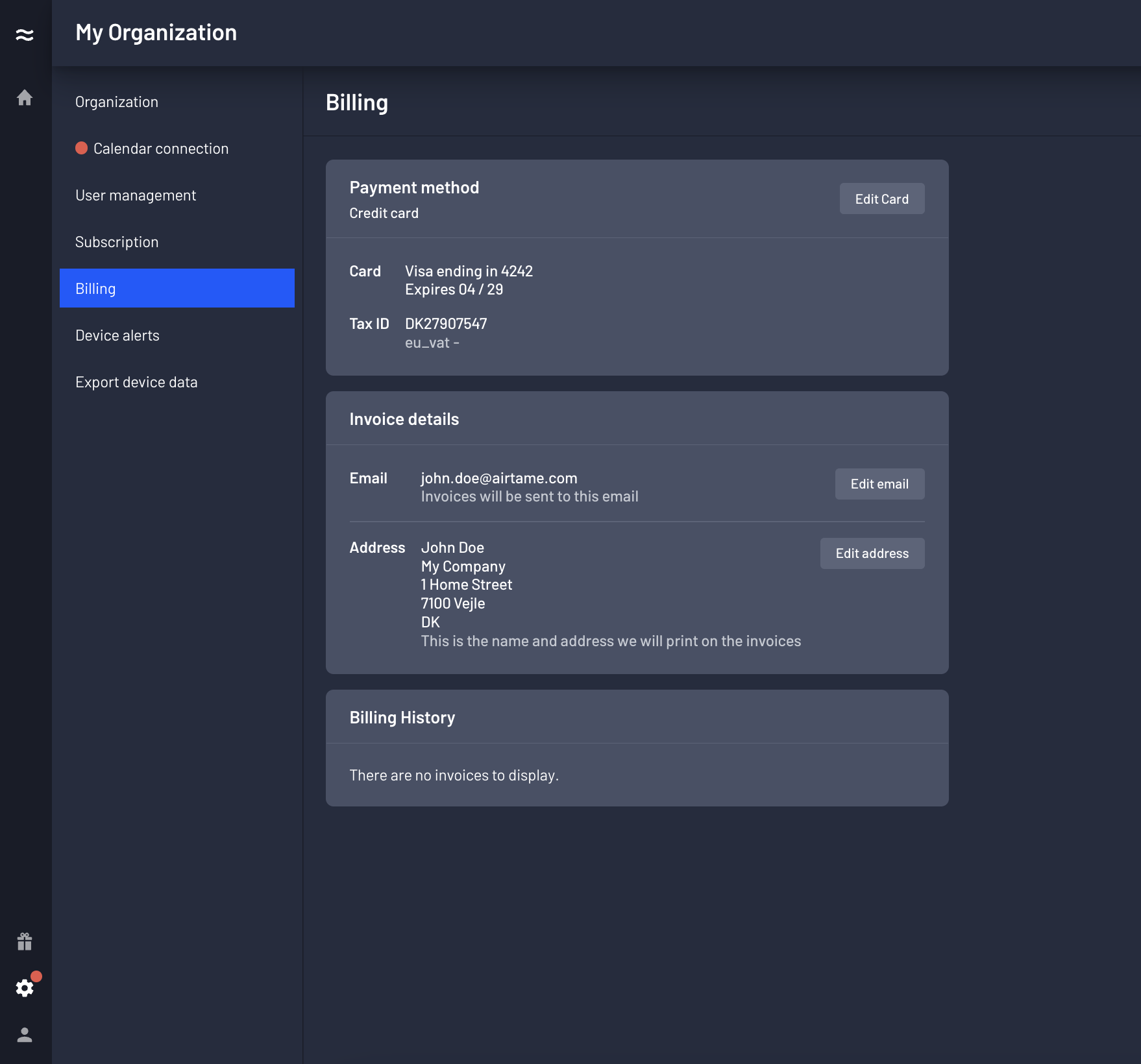Go to Calendar connection settings
The width and height of the screenshot is (1141, 1064).
[x=161, y=148]
